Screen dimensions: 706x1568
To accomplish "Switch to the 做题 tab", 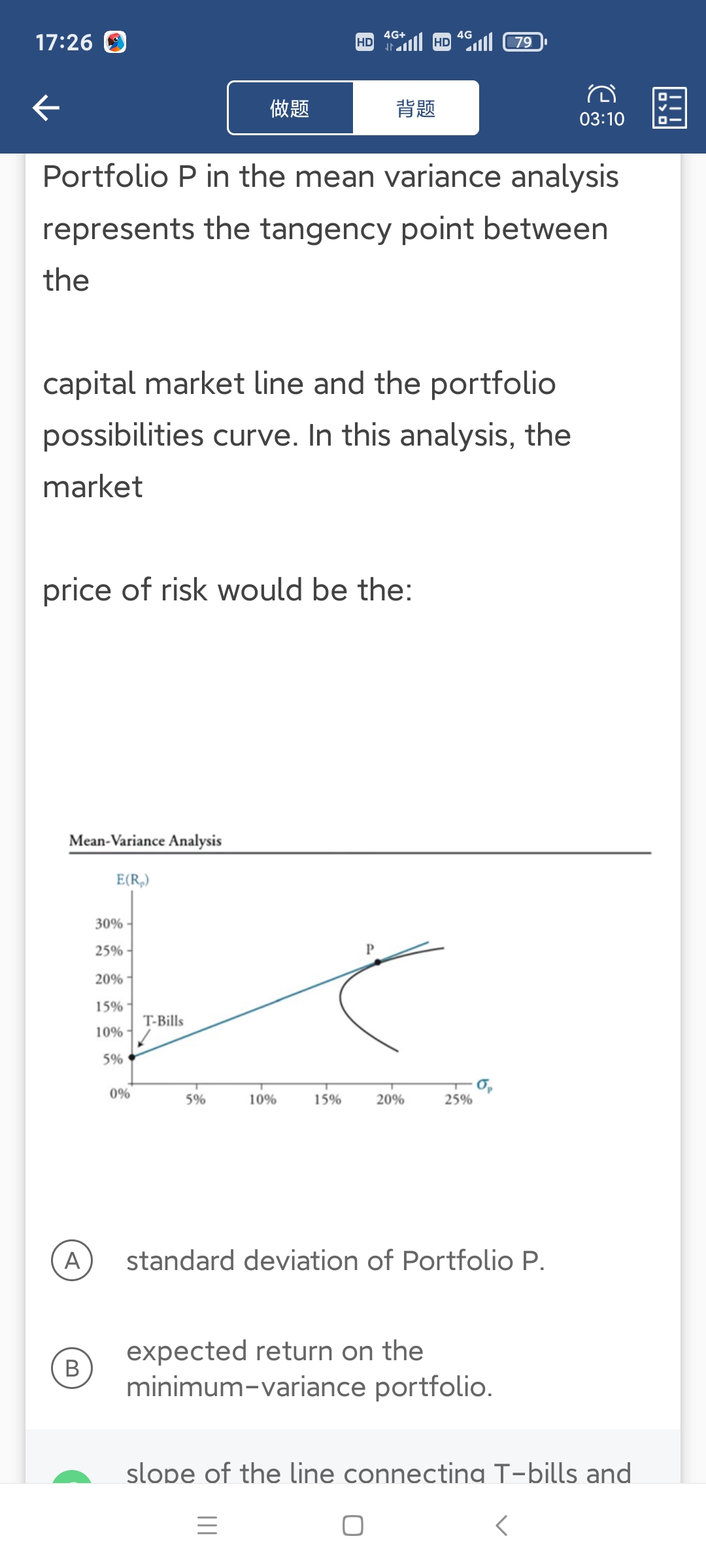I will coord(290,108).
